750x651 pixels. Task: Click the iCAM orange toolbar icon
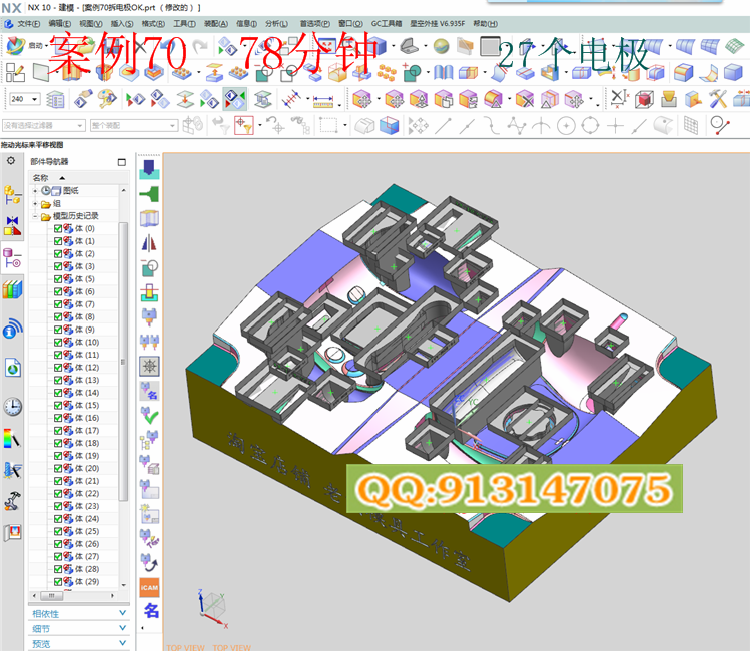pyautogui.click(x=149, y=586)
